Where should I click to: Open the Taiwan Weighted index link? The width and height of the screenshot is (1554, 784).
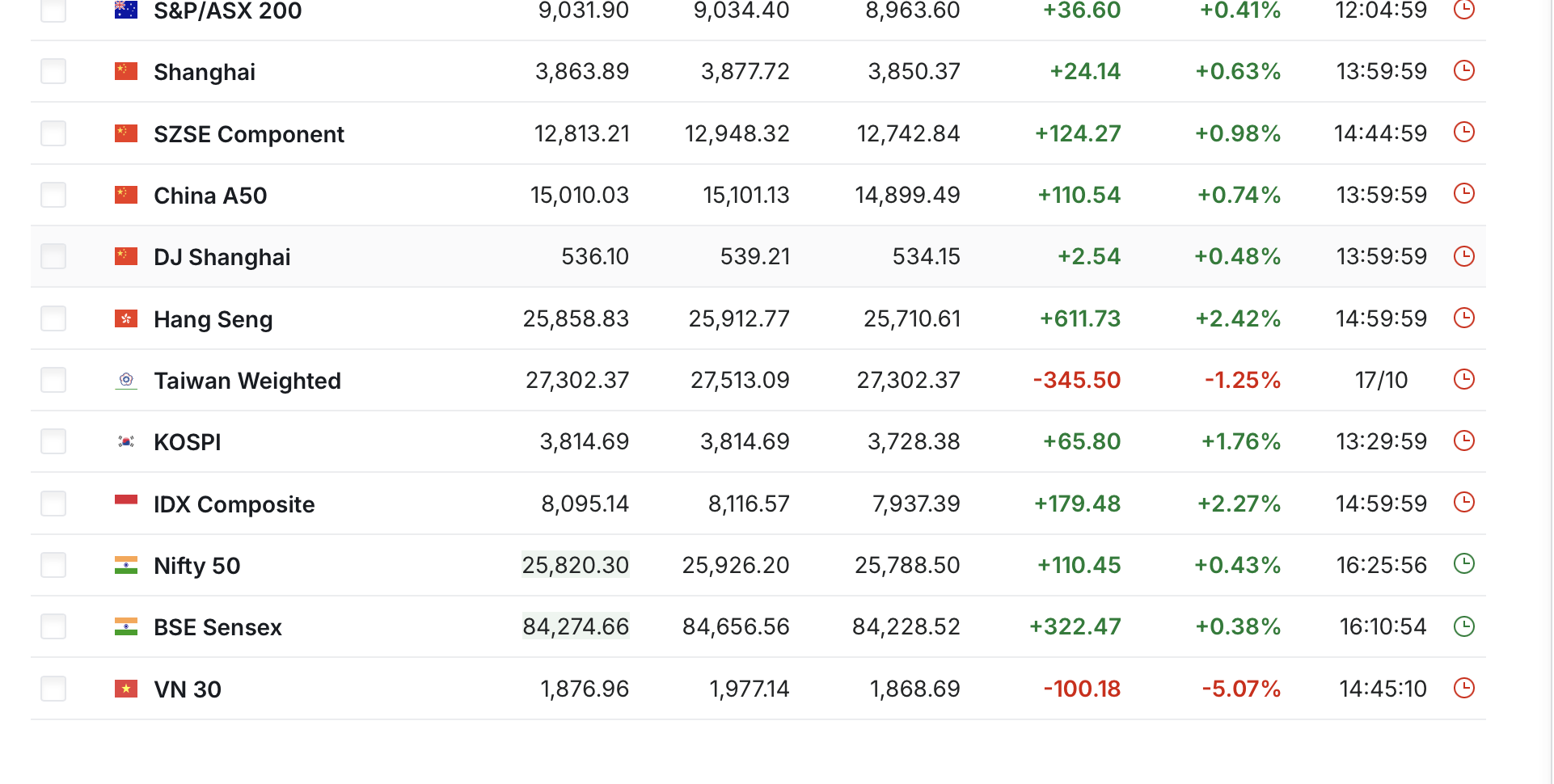pos(247,381)
